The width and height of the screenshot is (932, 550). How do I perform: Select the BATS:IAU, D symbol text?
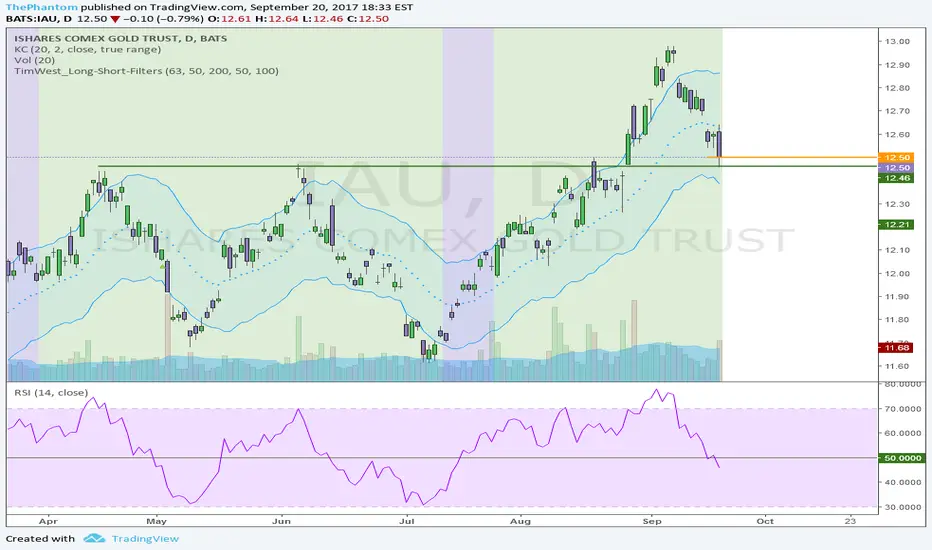[x=39, y=18]
